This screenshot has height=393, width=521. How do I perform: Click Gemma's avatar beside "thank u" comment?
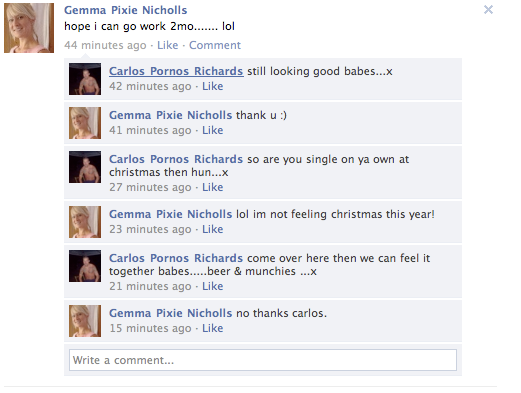click(85, 123)
